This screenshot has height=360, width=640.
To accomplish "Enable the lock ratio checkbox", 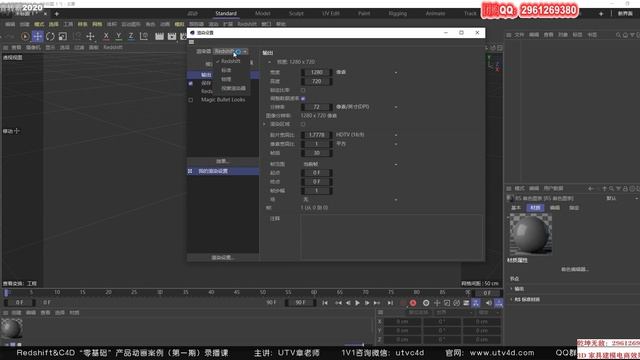I will tap(303, 90).
